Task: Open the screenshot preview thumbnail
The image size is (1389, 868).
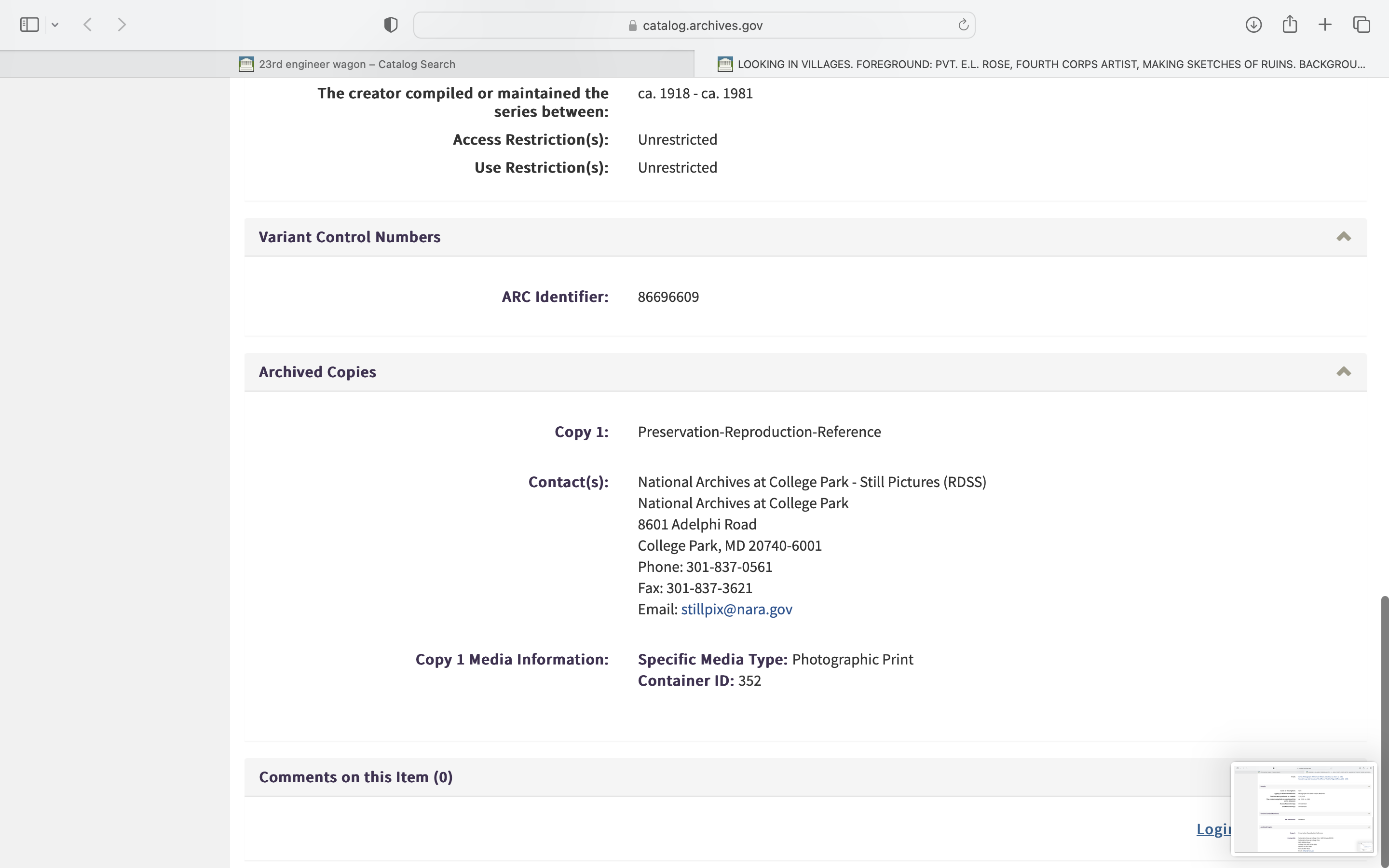Action: (x=1303, y=808)
